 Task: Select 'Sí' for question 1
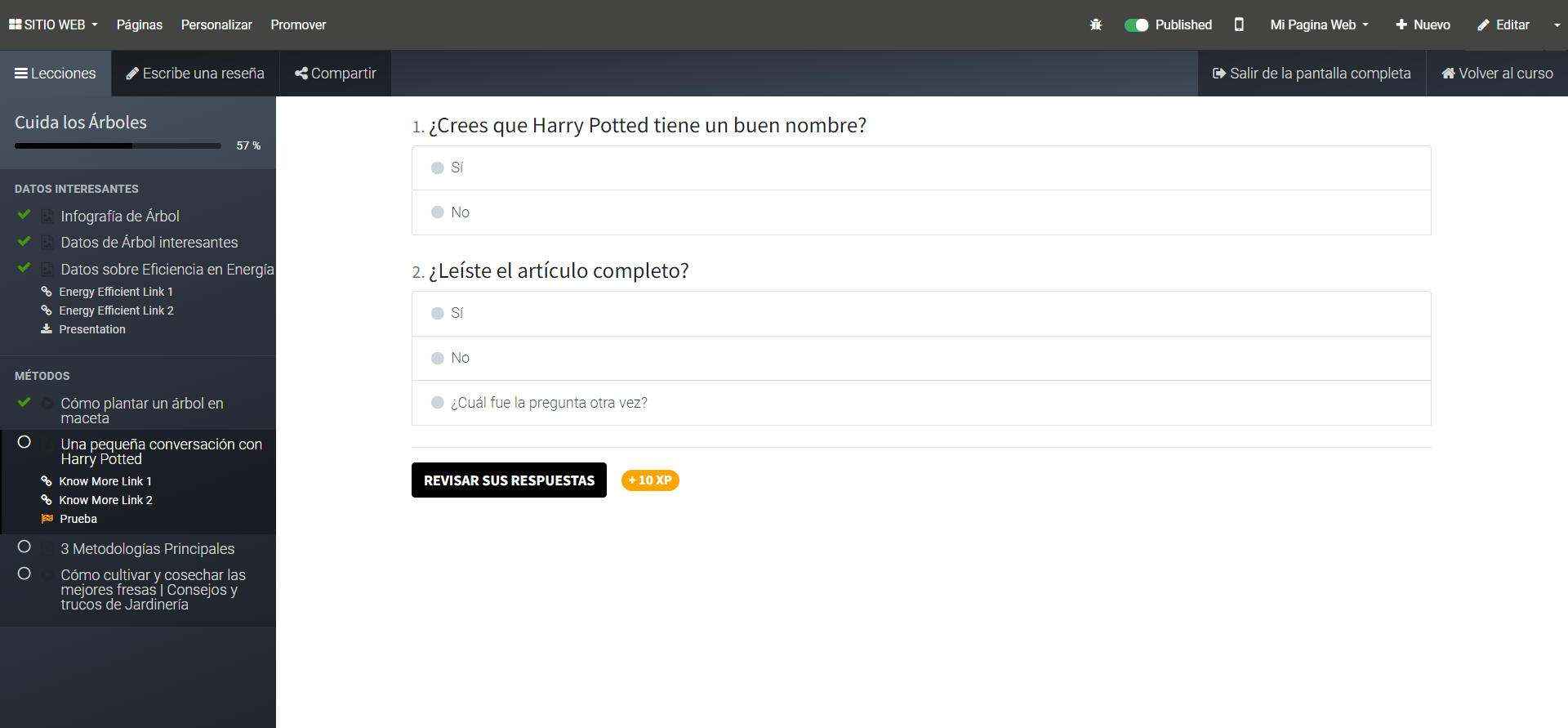click(438, 167)
